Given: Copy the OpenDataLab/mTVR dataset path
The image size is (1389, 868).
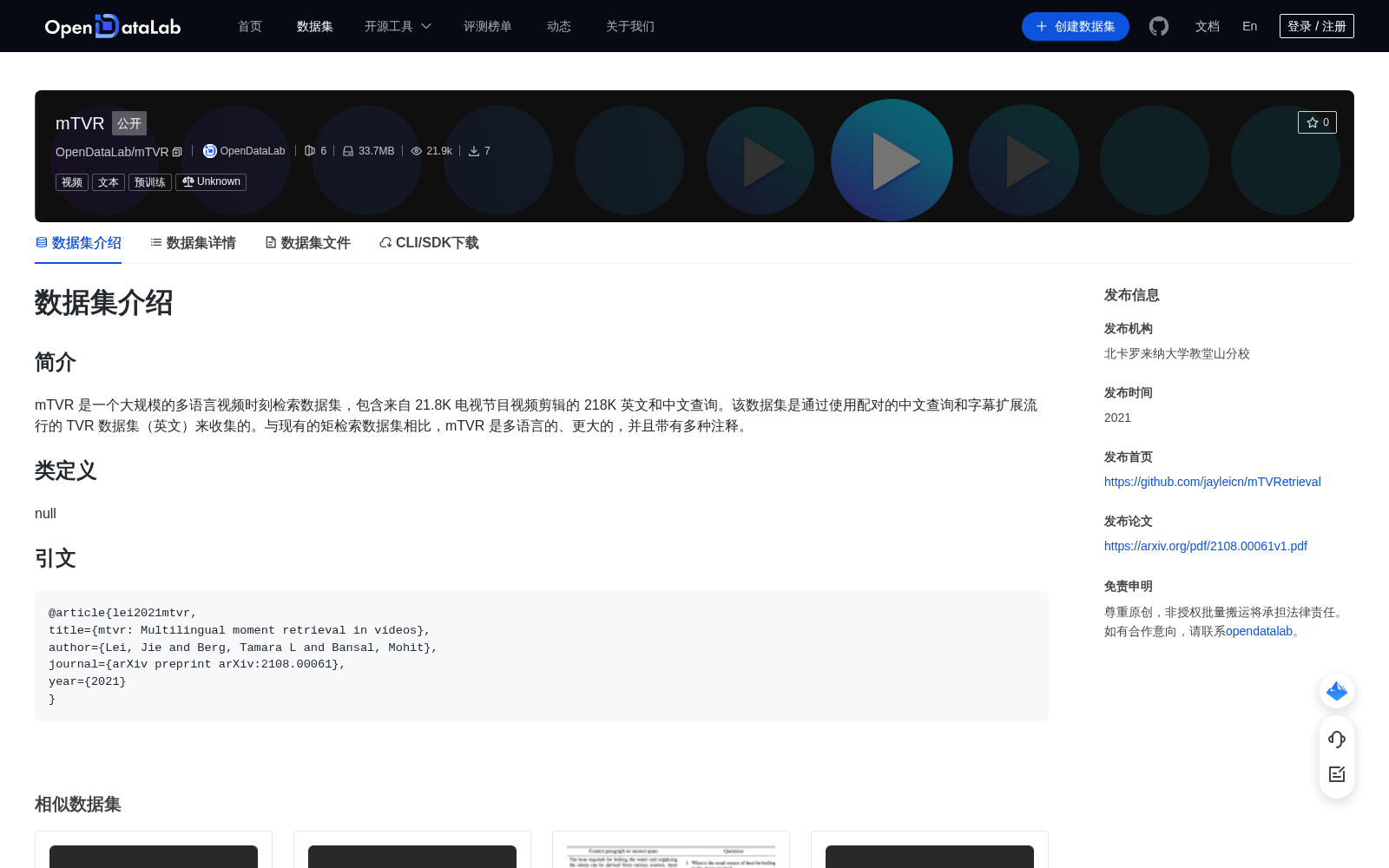Looking at the screenshot, I should pyautogui.click(x=177, y=152).
